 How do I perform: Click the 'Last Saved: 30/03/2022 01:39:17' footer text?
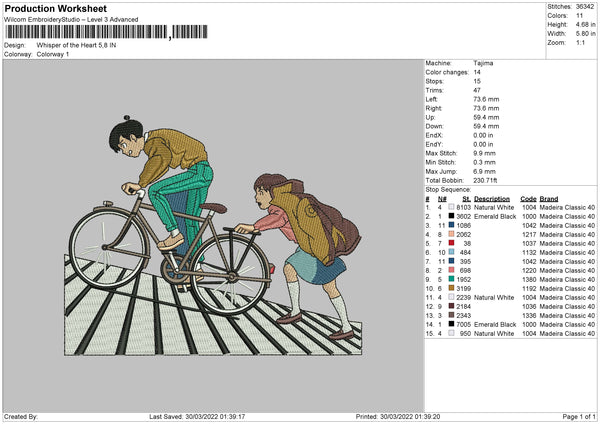click(197, 416)
